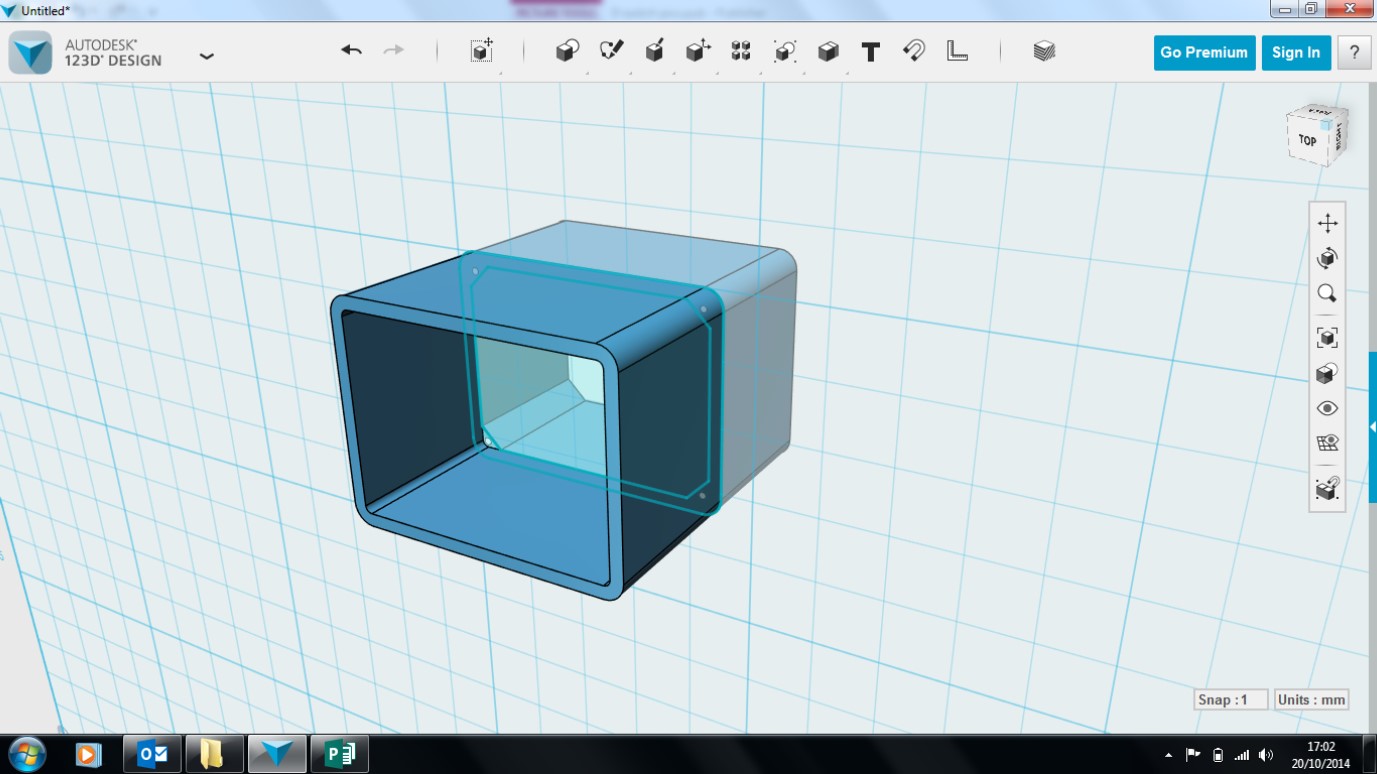Open the Primitives shapes tool
The height and width of the screenshot is (774, 1377).
567,51
